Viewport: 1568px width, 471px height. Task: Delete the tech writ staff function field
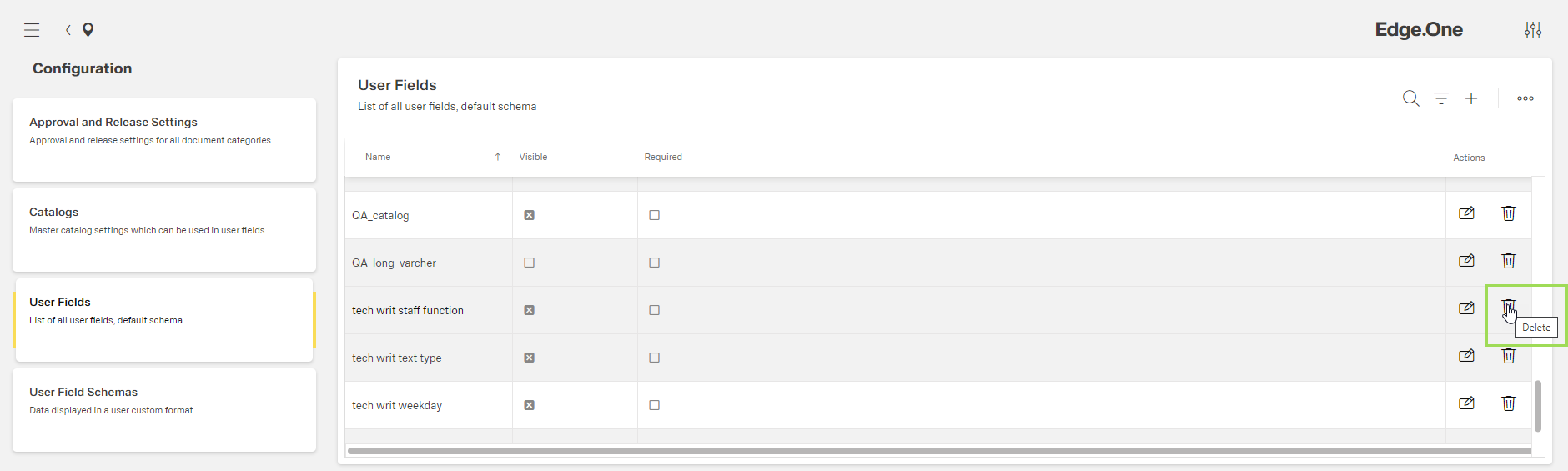(x=1509, y=308)
